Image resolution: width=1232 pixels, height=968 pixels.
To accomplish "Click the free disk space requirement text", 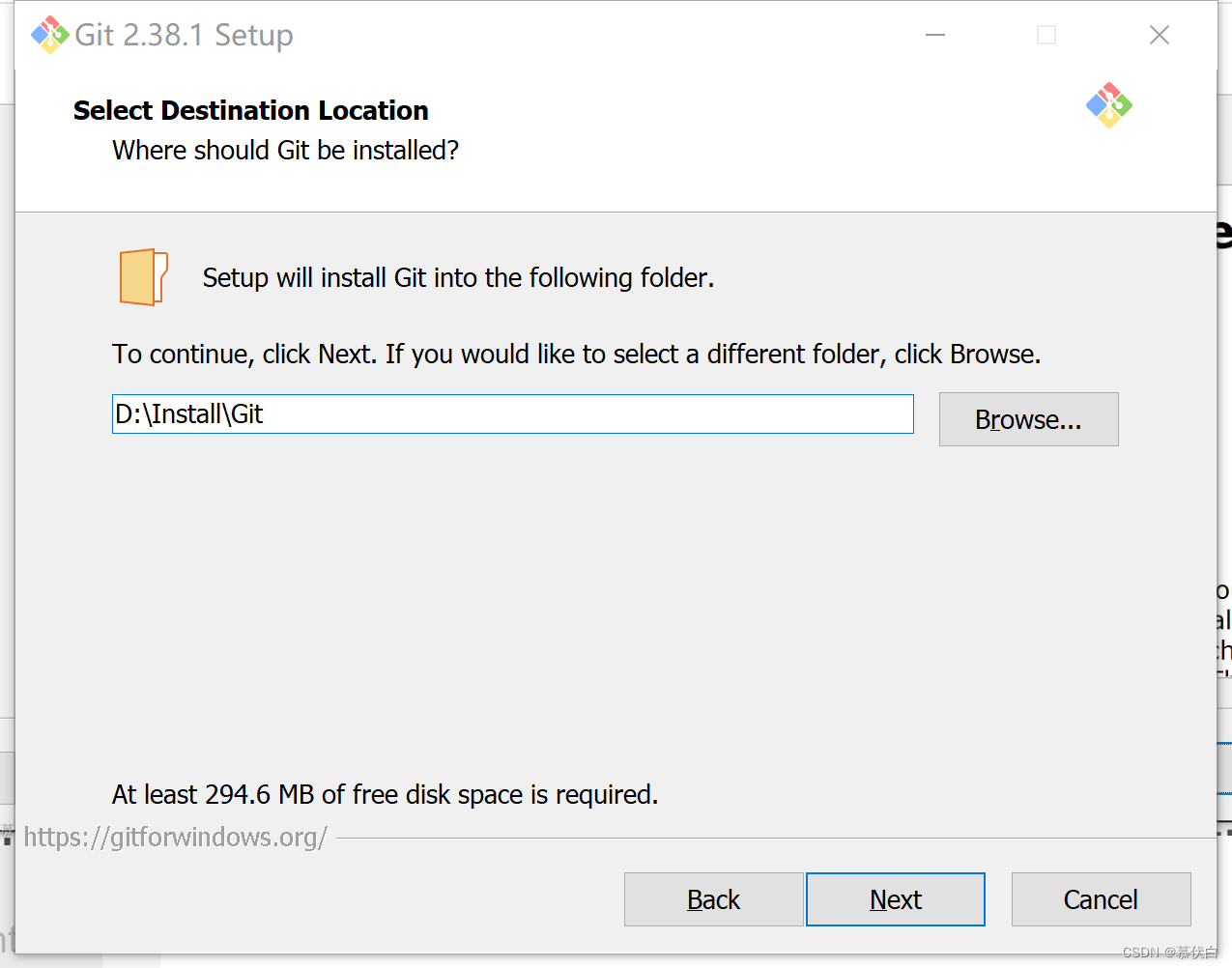I will pos(385,795).
